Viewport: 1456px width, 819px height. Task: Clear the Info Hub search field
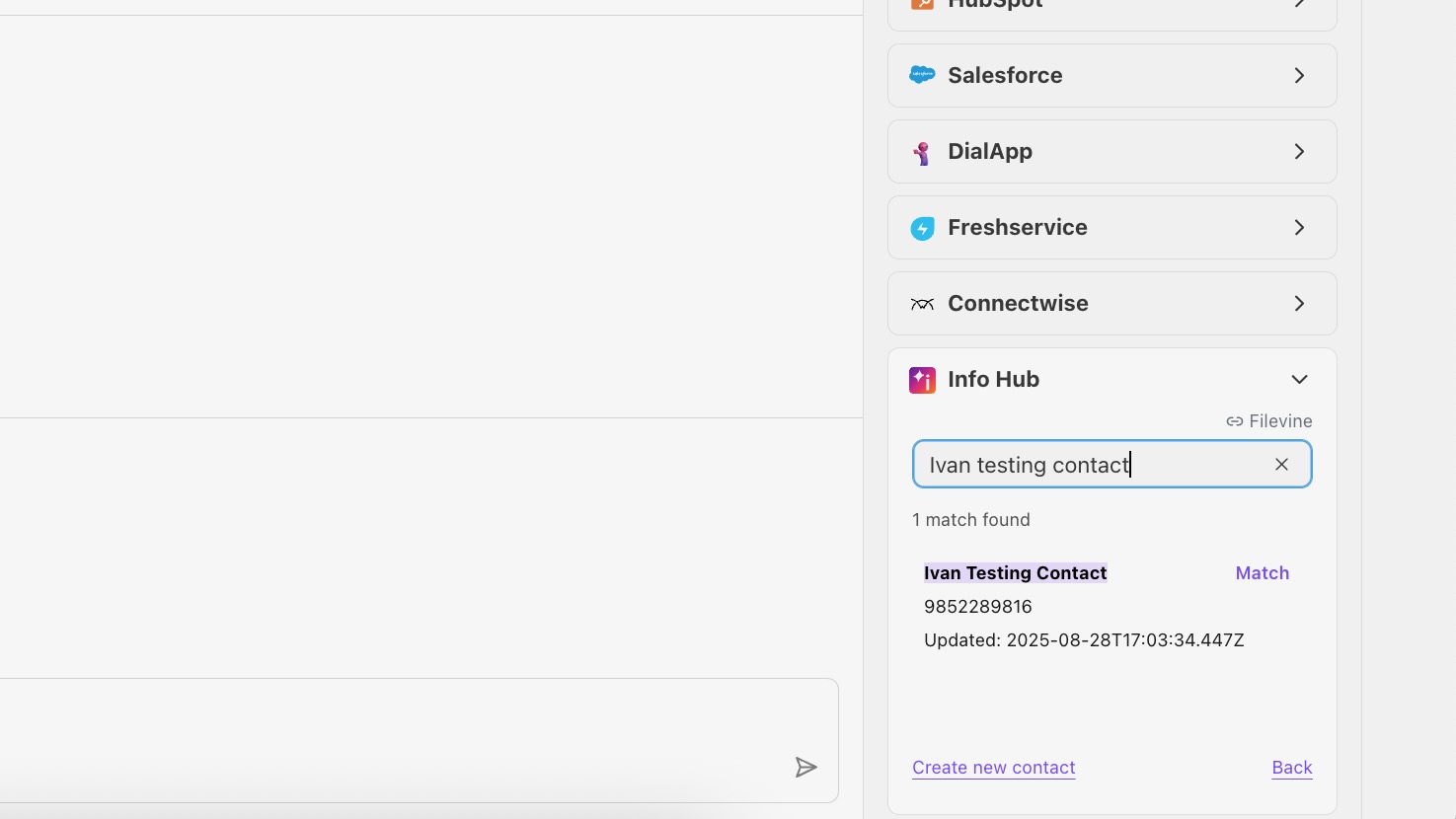pyautogui.click(x=1281, y=464)
